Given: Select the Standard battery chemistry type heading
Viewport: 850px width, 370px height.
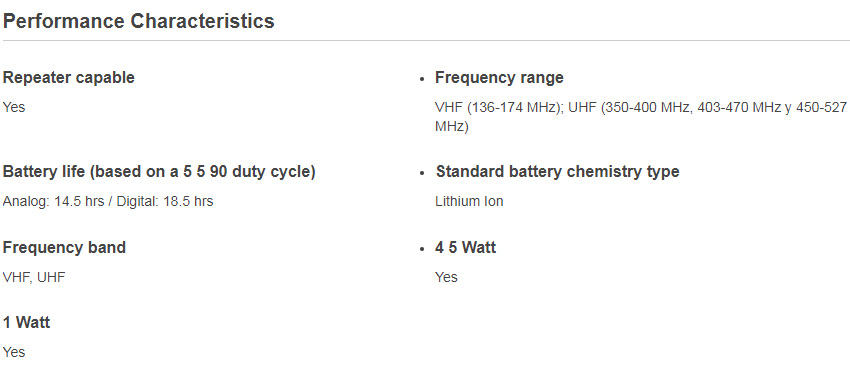Looking at the screenshot, I should tap(557, 172).
